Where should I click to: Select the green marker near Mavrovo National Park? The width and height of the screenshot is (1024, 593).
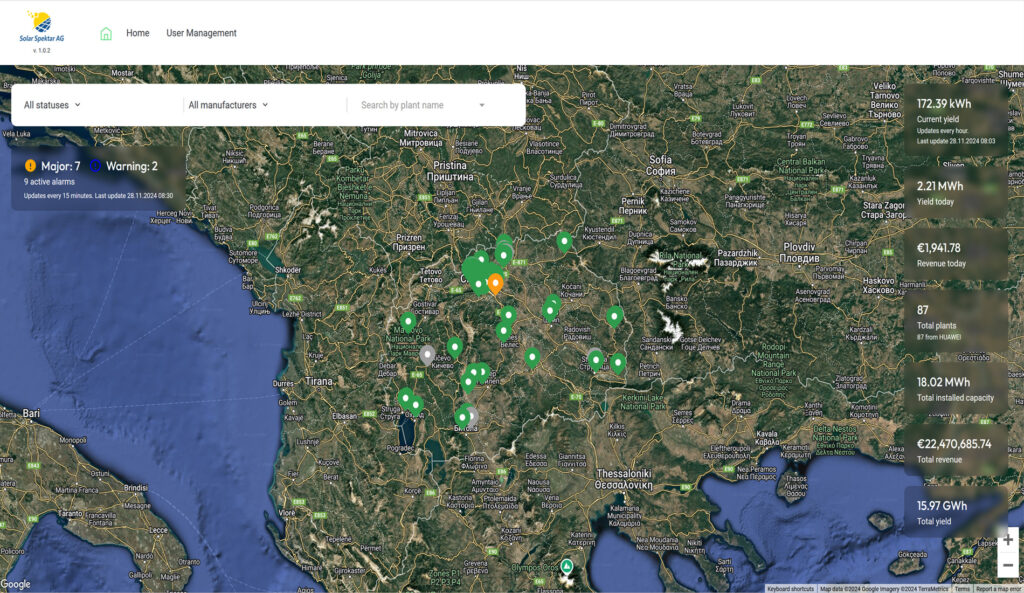point(407,321)
